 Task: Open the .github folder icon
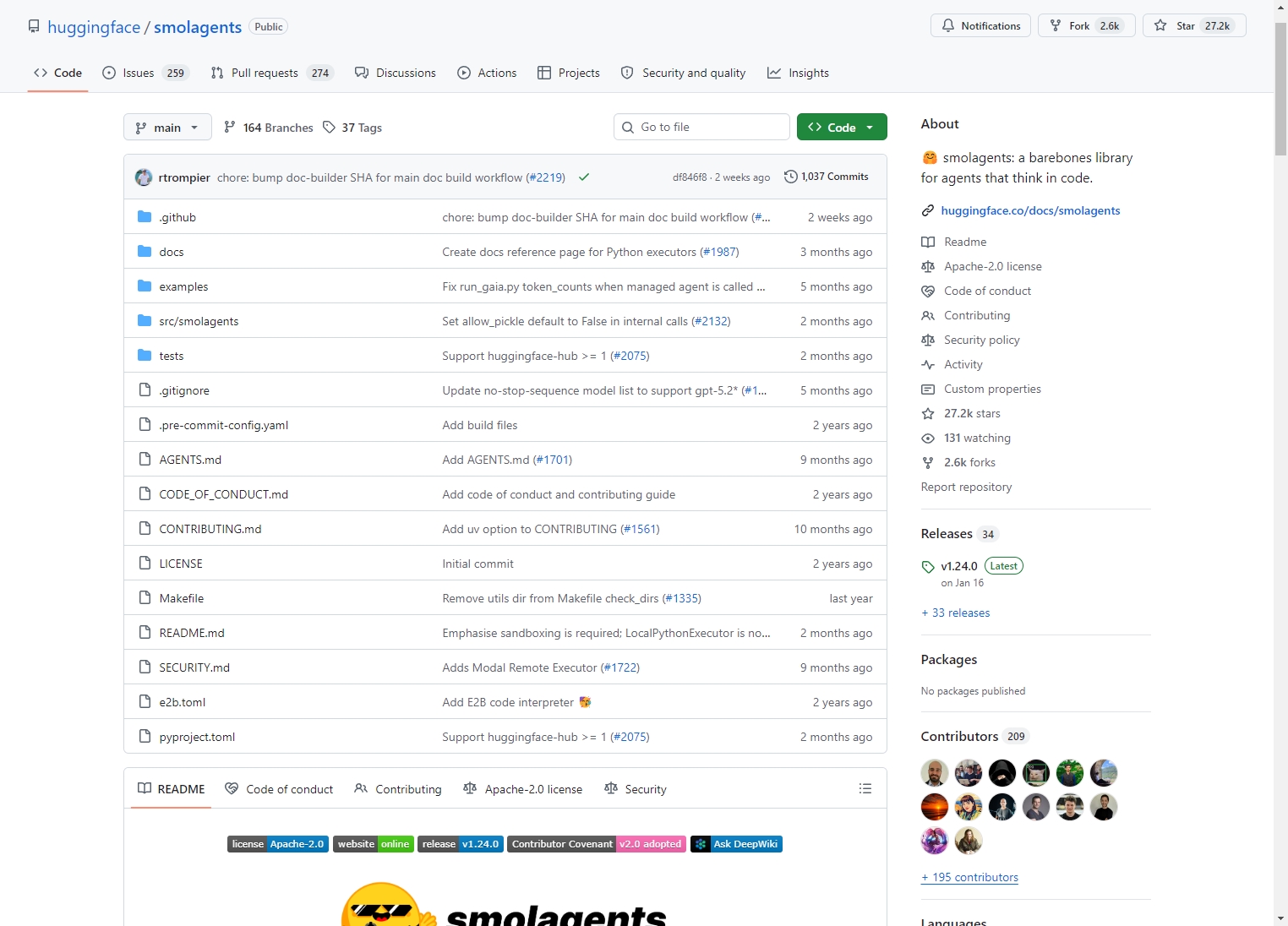point(145,217)
